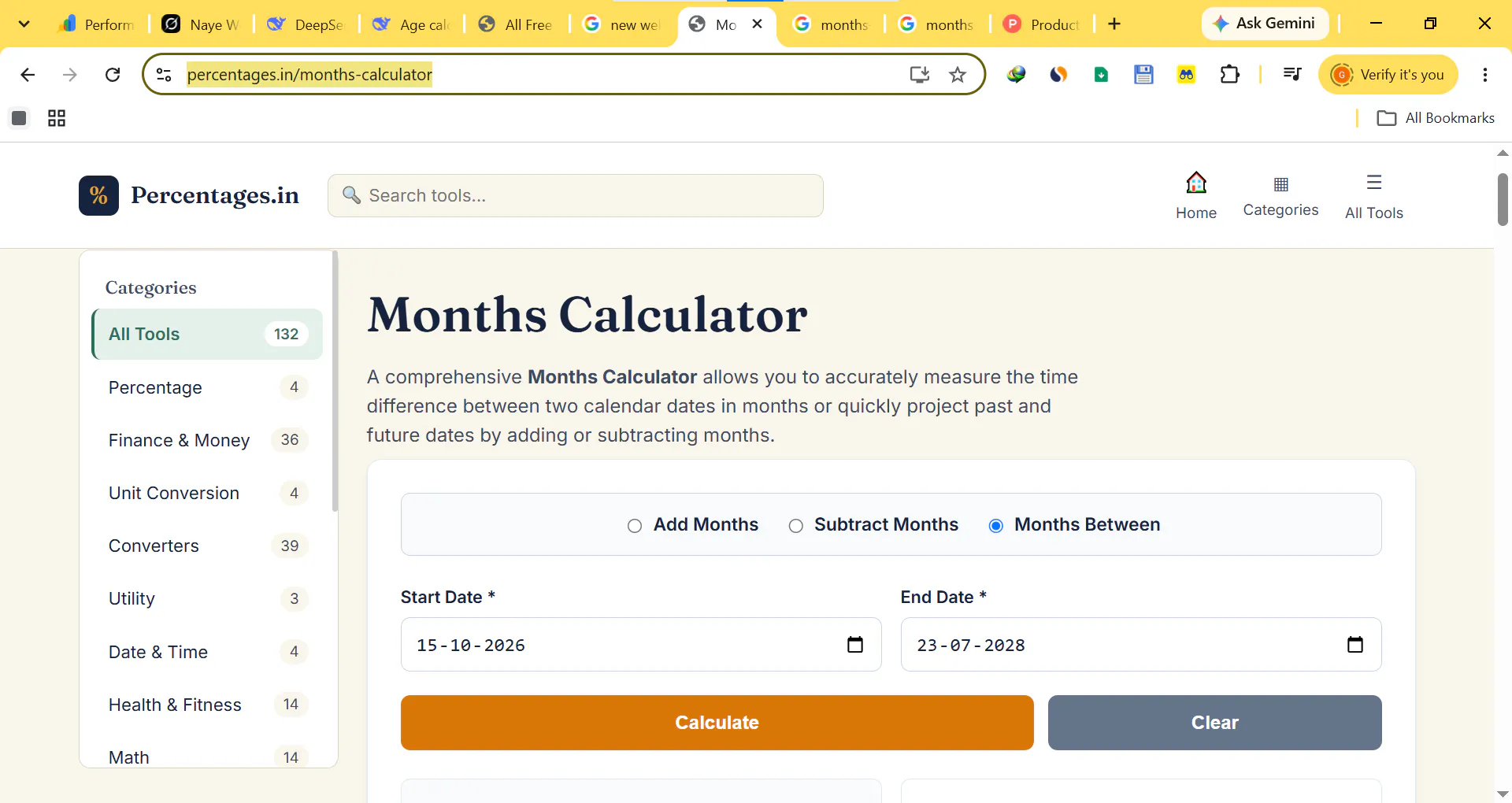Click the Clear button
Viewport: 1512px width, 803px height.
coord(1214,723)
